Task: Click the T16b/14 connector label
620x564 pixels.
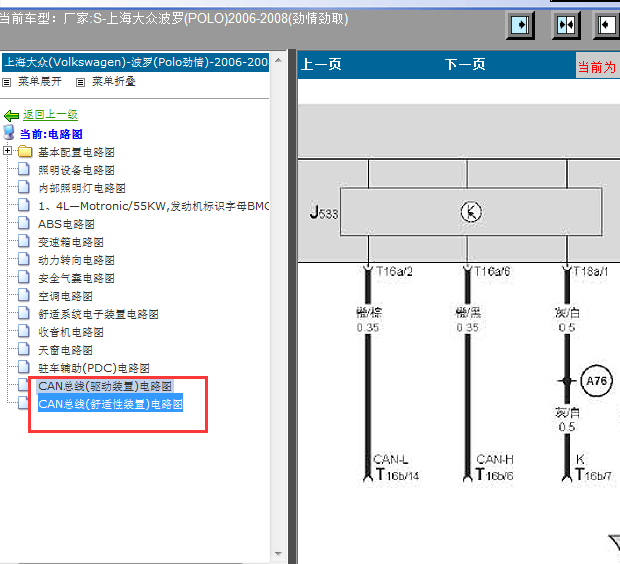Action: [x=397, y=475]
